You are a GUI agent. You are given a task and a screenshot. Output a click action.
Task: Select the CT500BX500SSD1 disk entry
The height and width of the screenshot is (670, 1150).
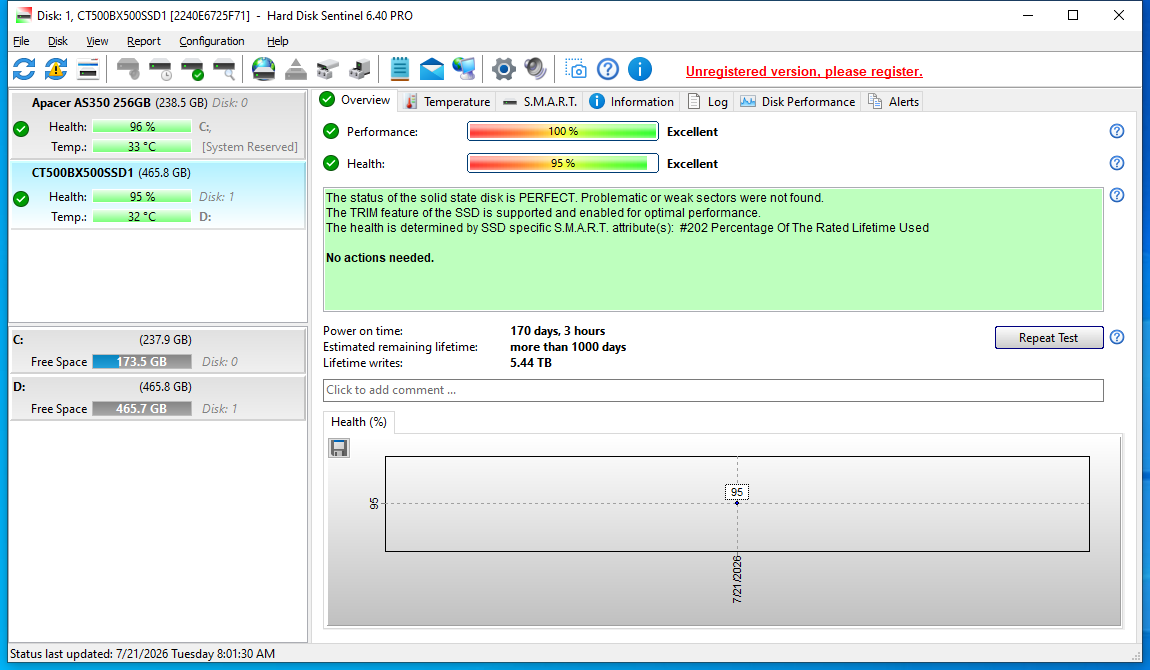158,195
